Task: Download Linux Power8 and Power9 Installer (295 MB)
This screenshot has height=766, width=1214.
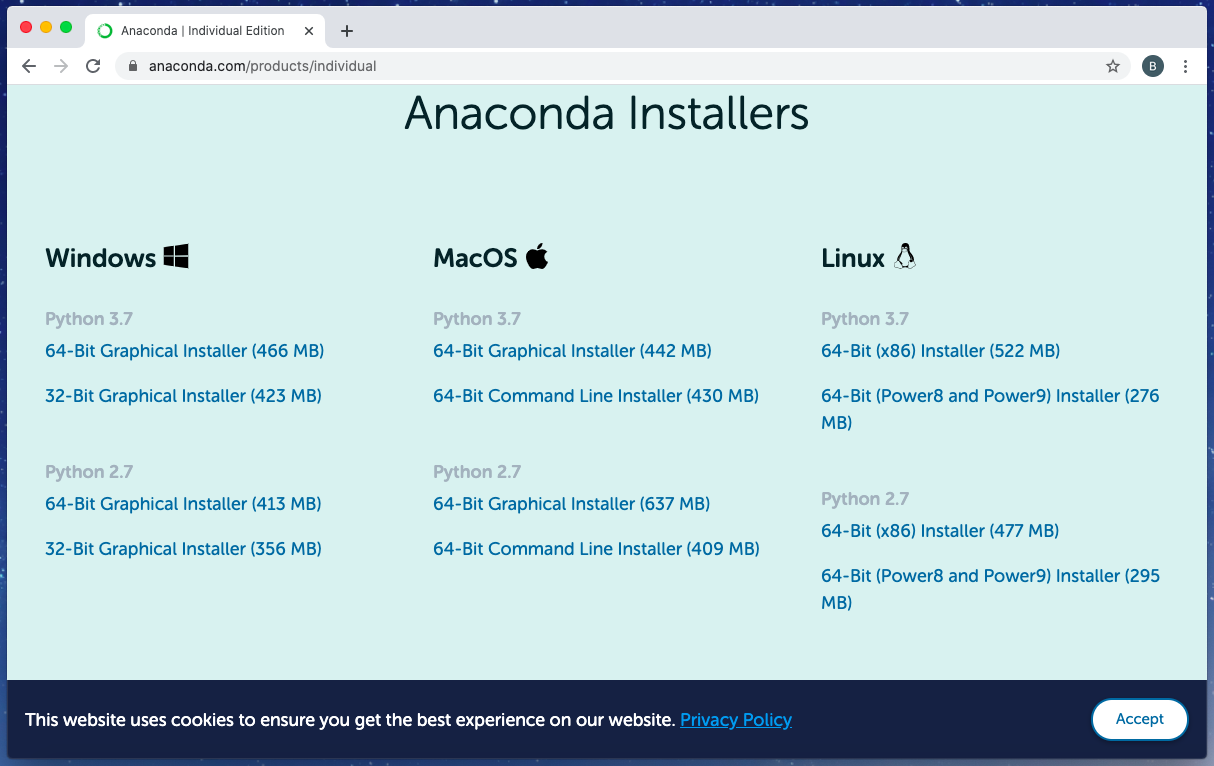Action: point(991,589)
